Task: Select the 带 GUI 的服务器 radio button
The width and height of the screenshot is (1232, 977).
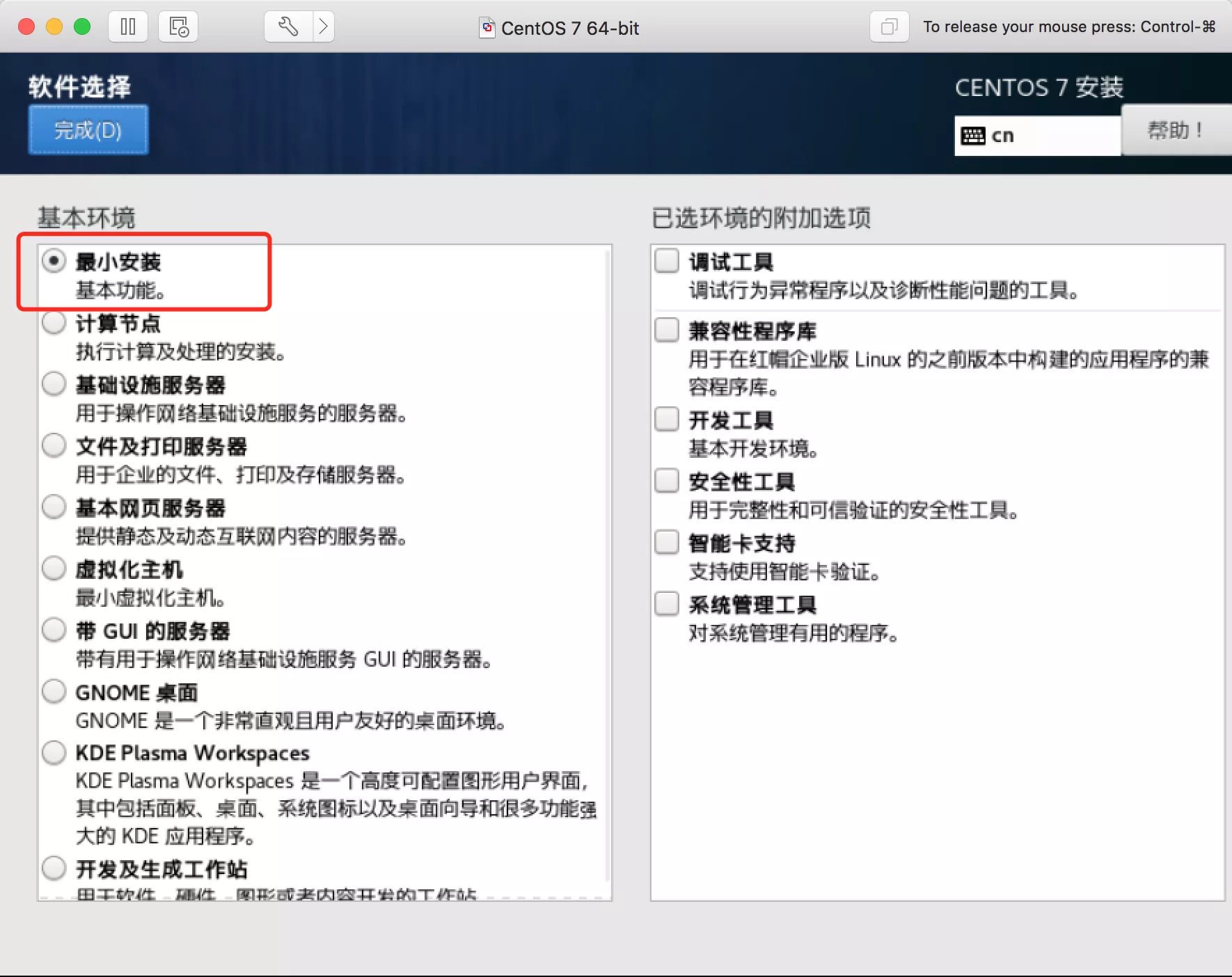Action: tap(54, 630)
